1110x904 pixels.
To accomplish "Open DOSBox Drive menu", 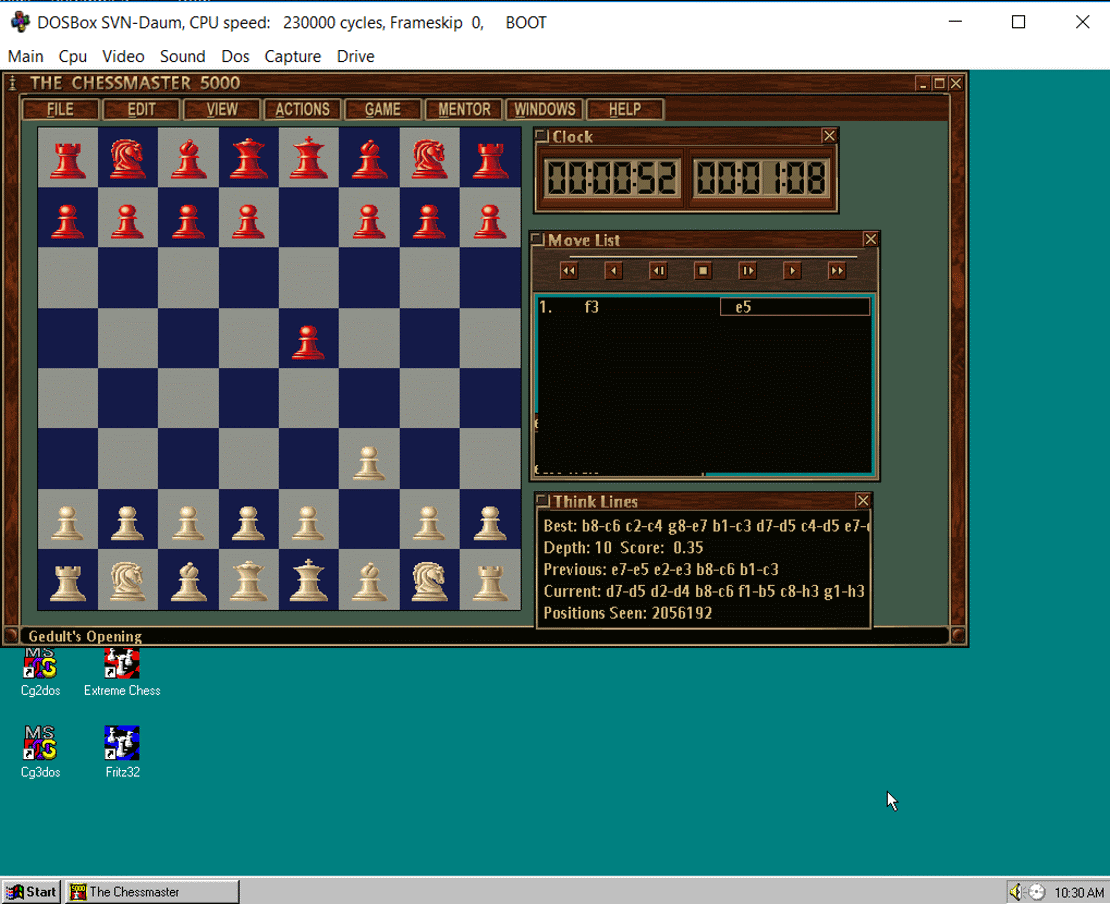I will 355,56.
